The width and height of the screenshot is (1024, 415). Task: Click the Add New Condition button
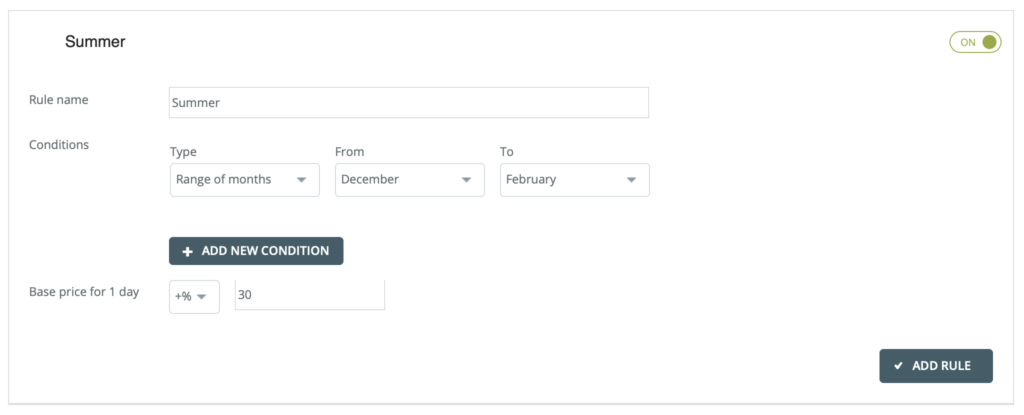click(256, 251)
